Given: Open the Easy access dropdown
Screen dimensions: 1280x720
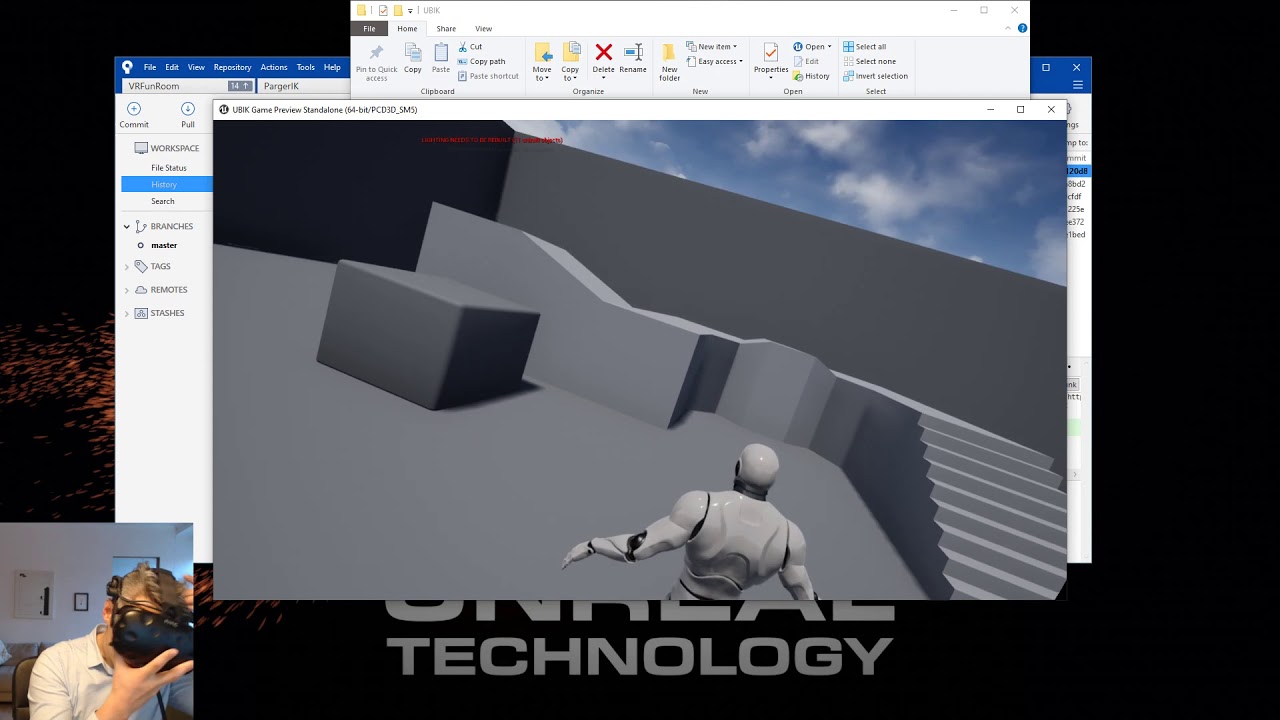Looking at the screenshot, I should (x=714, y=61).
